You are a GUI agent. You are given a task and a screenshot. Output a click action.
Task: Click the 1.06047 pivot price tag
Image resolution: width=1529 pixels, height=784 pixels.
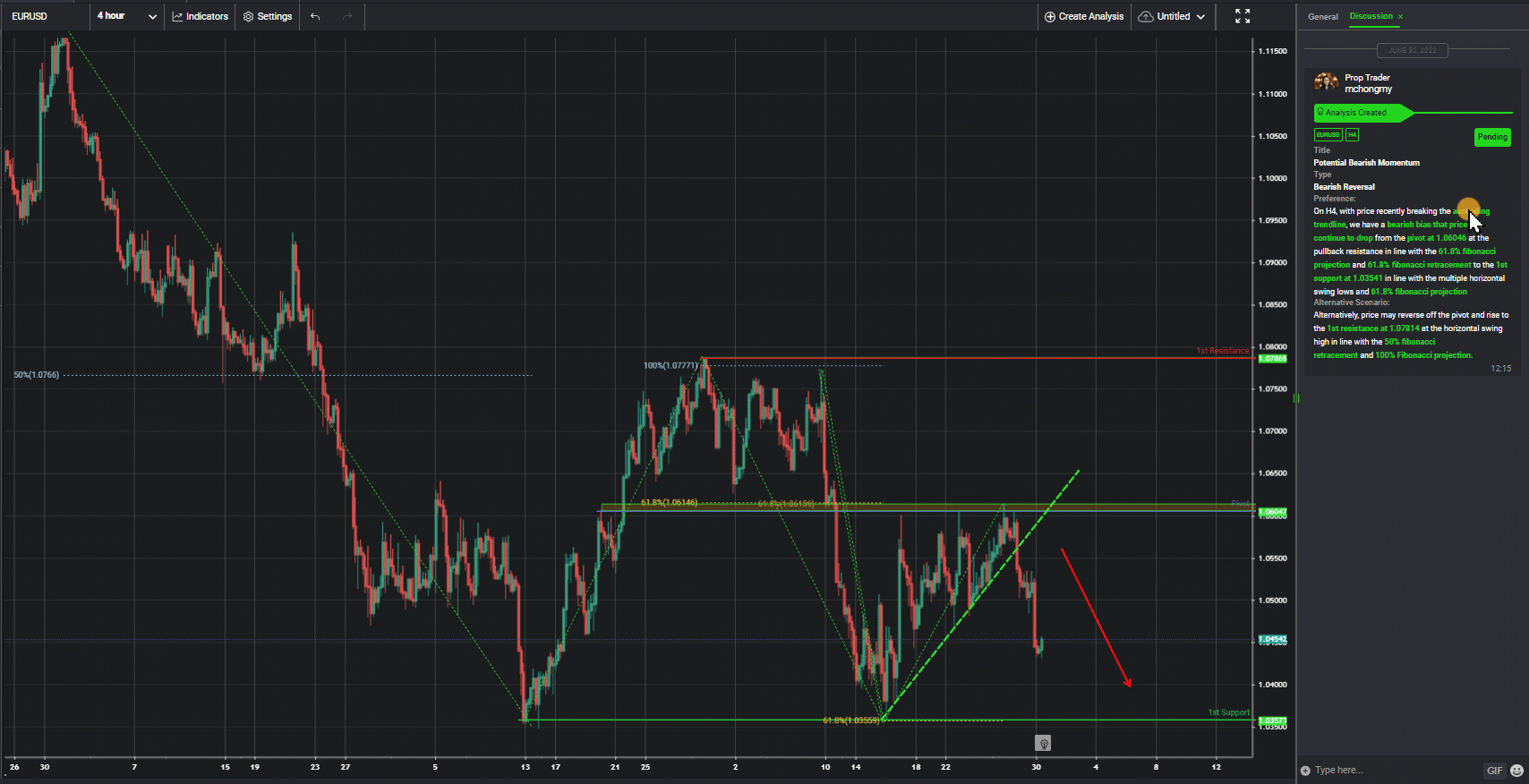click(1272, 513)
